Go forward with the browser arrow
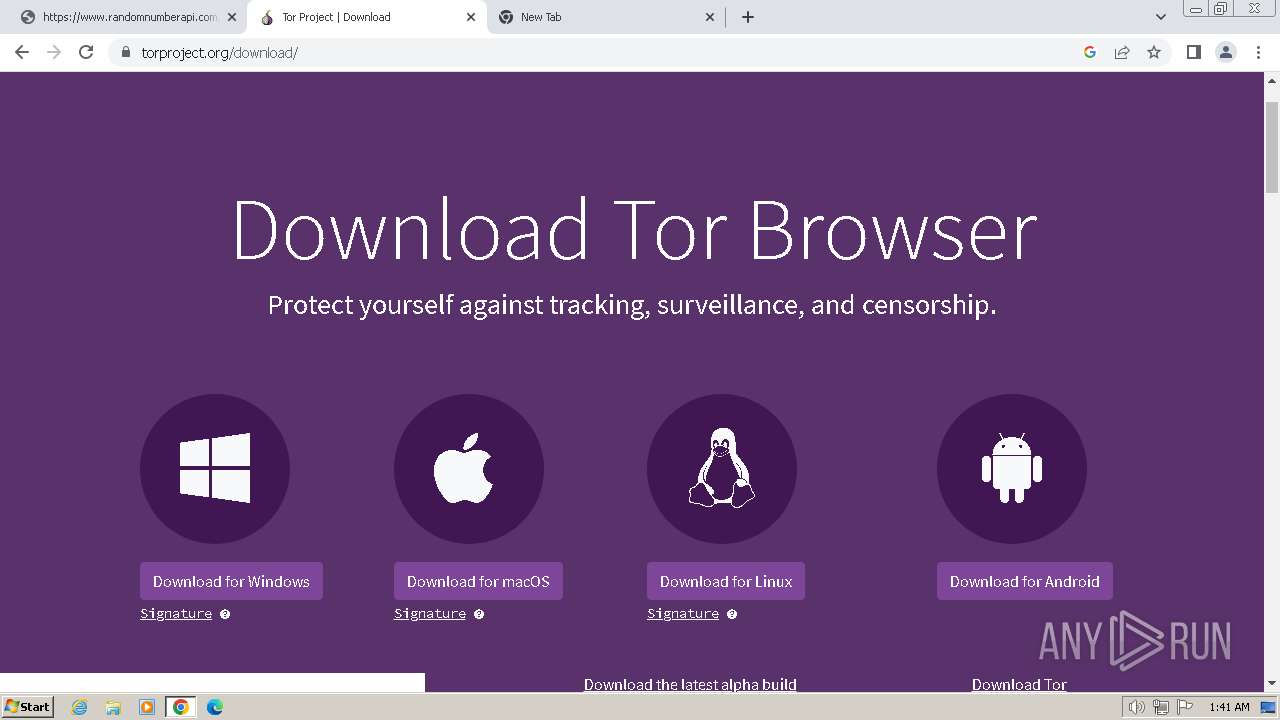 coord(54,52)
